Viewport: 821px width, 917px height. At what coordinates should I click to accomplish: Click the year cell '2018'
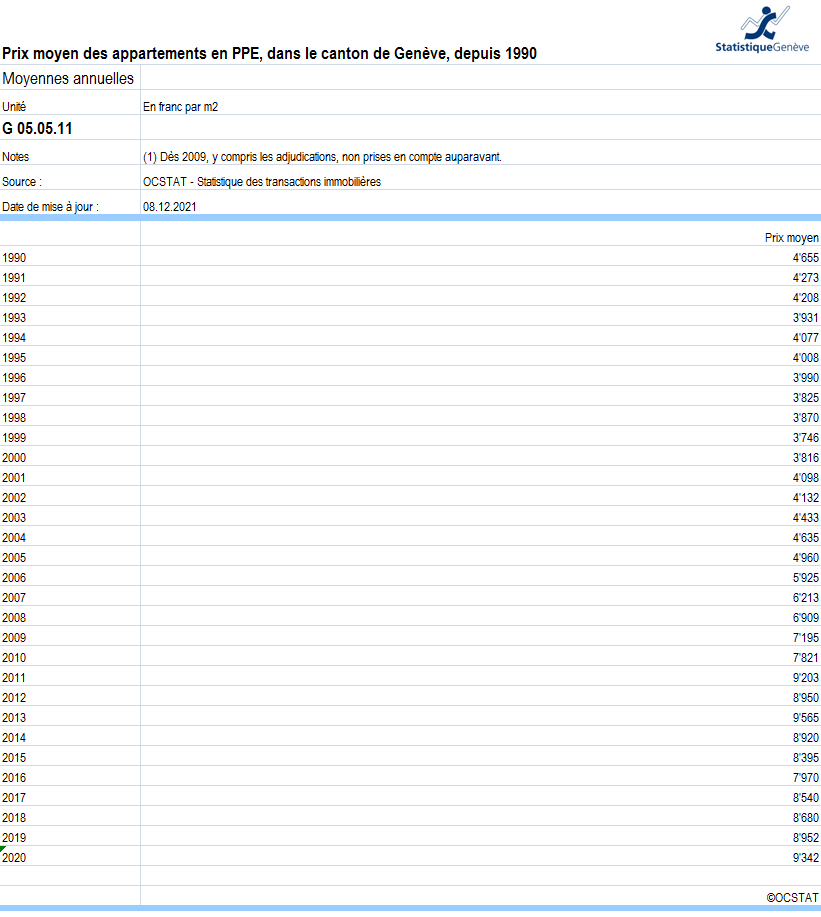click(x=14, y=818)
